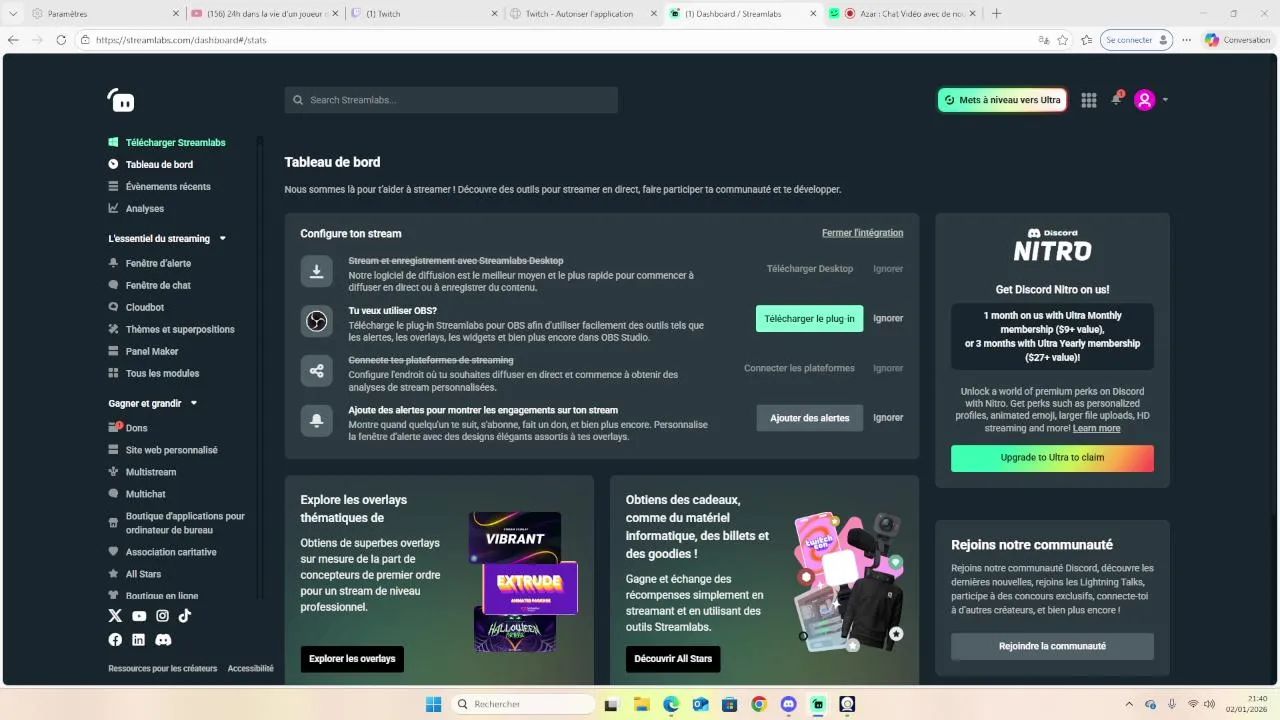Switch to the Paramètres browser tab
The width and height of the screenshot is (1280, 720).
coord(104,14)
